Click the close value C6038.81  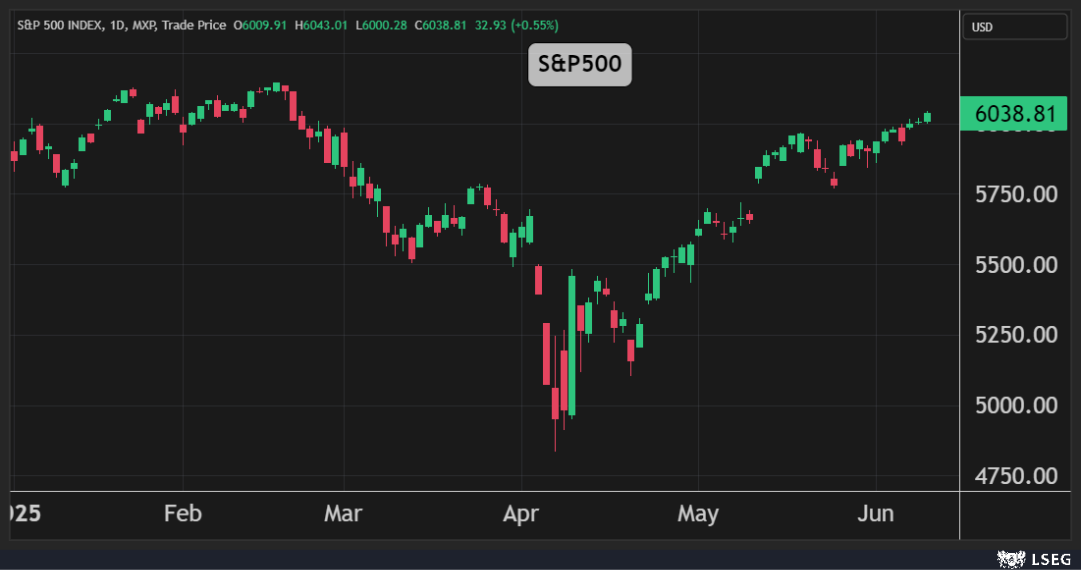[x=441, y=26]
